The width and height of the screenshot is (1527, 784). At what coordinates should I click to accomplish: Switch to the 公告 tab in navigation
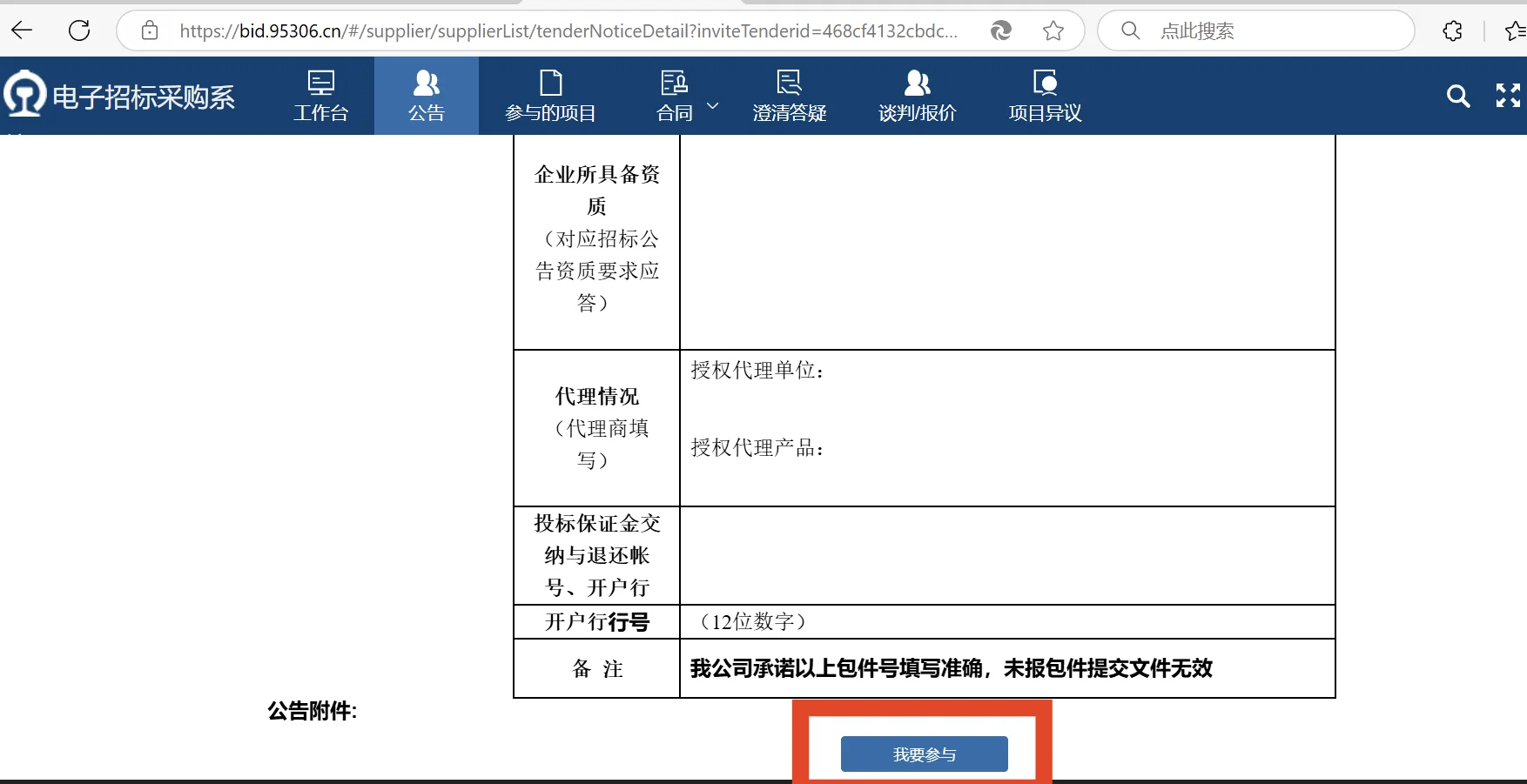[x=426, y=96]
